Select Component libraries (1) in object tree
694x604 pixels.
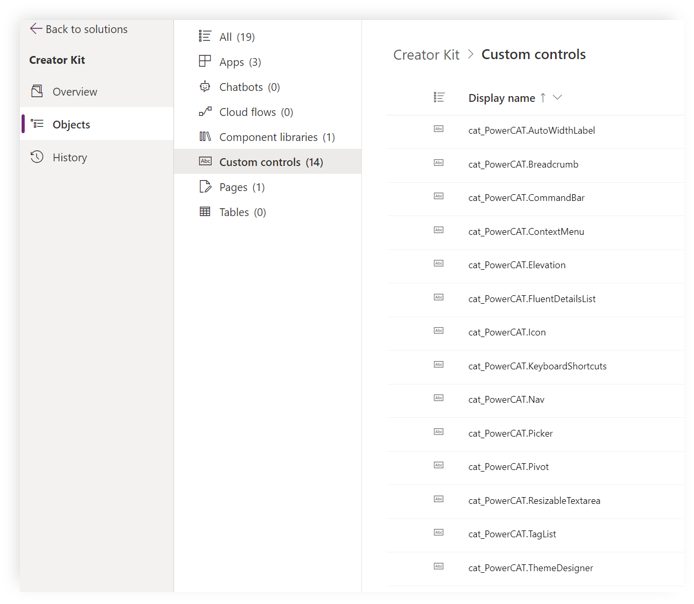(268, 137)
